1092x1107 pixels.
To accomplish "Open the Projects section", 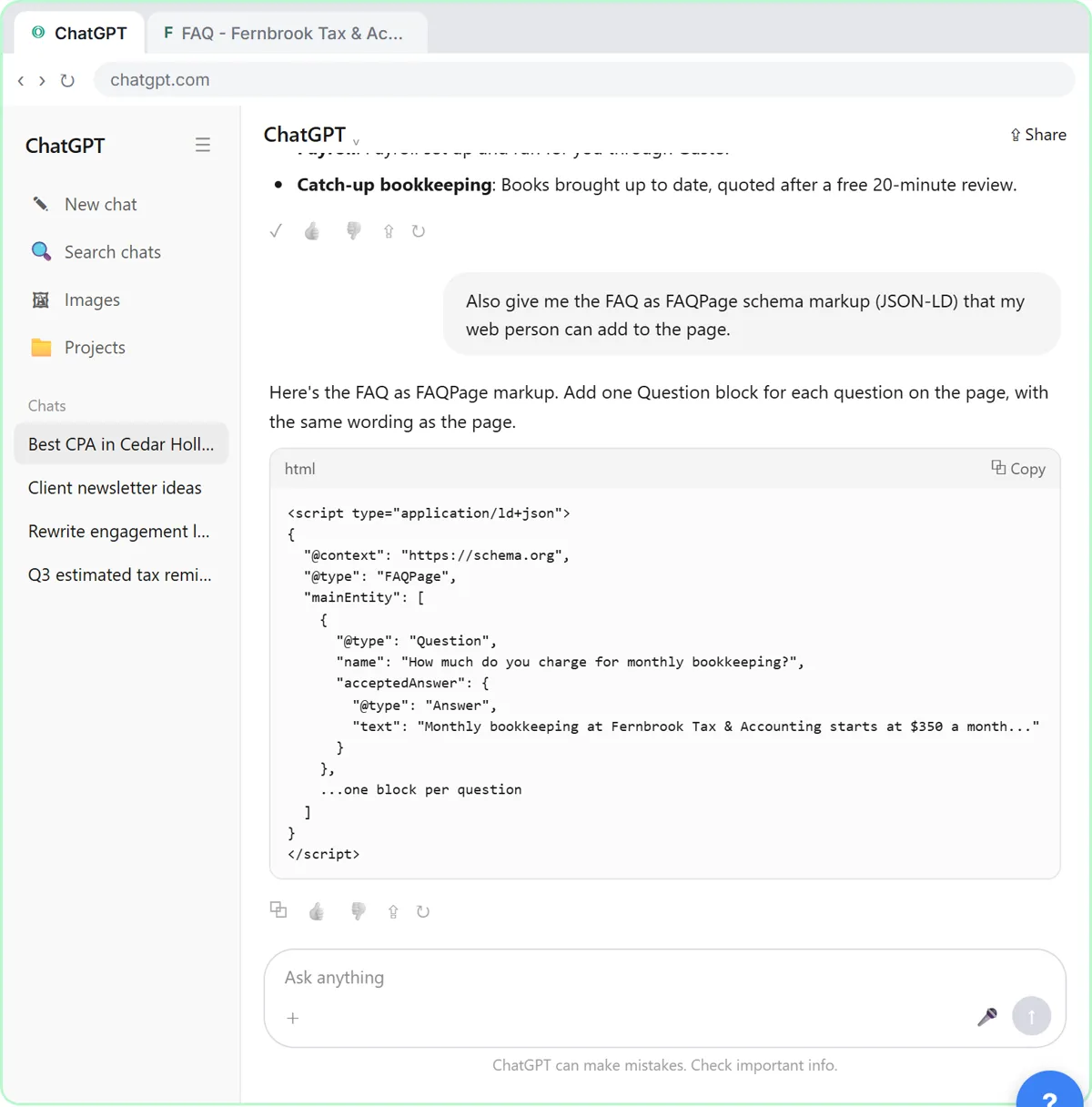I will pos(120,347).
